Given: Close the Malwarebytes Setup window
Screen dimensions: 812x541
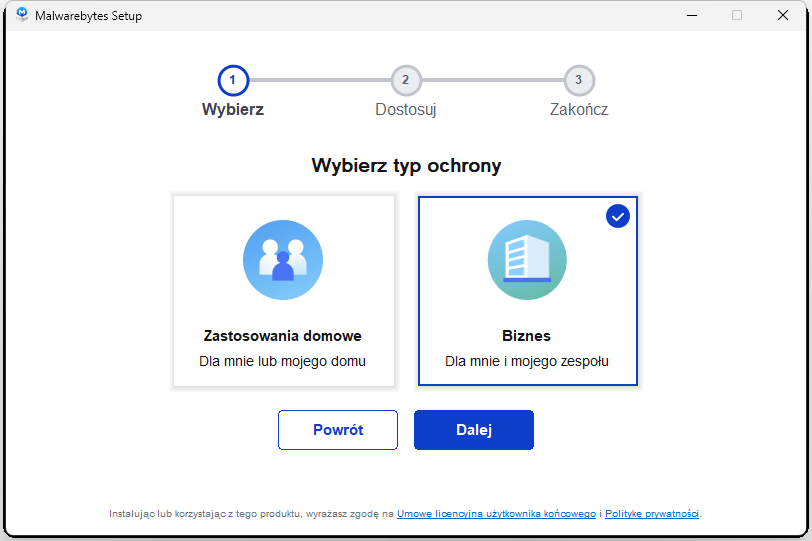Looking at the screenshot, I should (783, 16).
